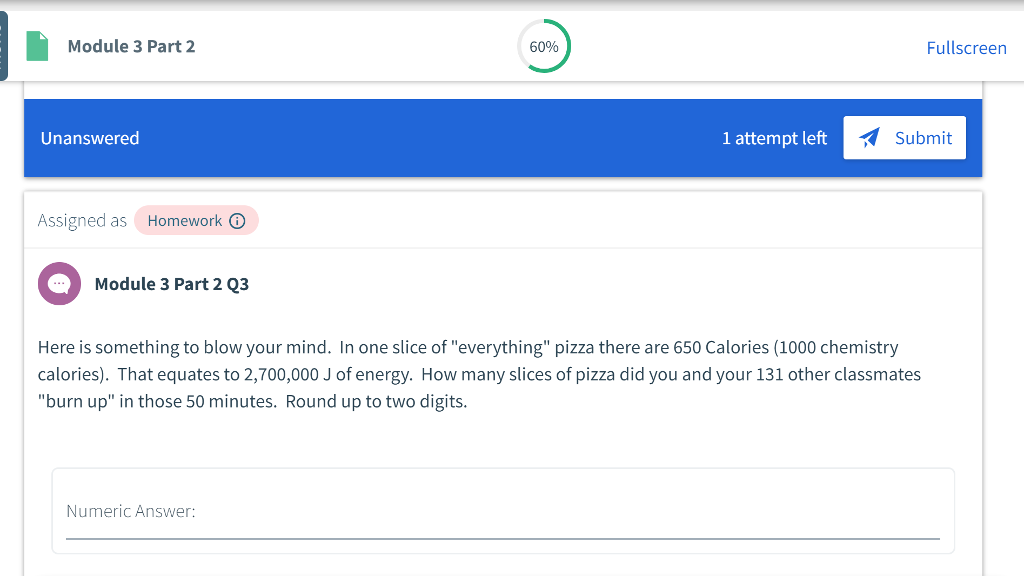Click the purple chat bubble question icon

[59, 283]
